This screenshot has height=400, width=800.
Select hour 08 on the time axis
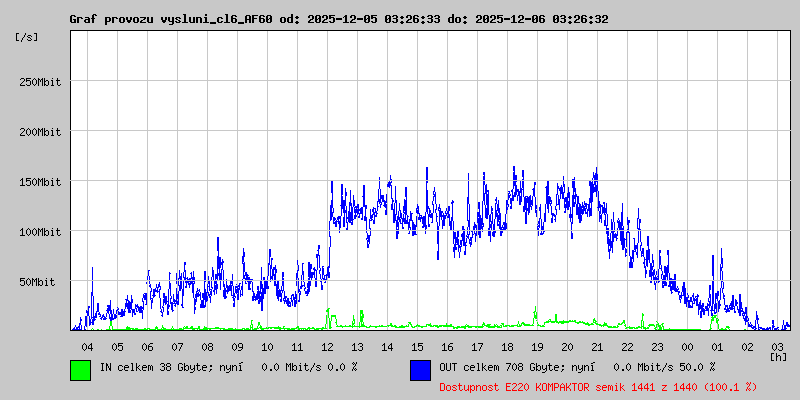coord(207,346)
